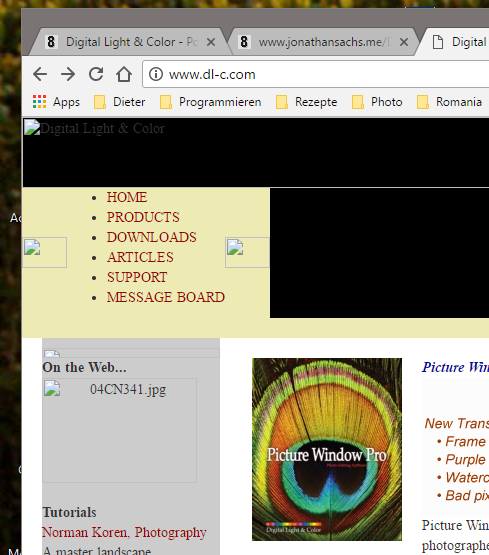Screen dimensions: 489x555
Task: Open the MESSAGE BOARD link
Action: pos(166,297)
